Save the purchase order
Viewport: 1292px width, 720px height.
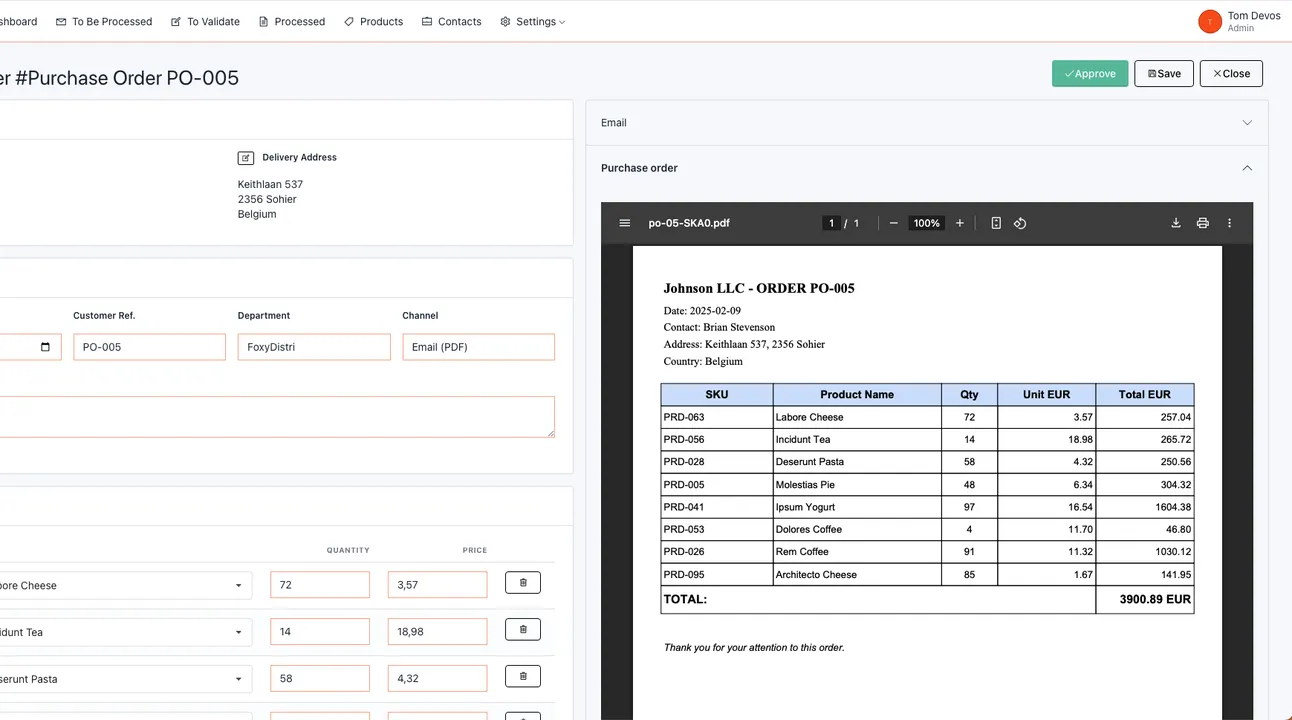[x=1164, y=73]
